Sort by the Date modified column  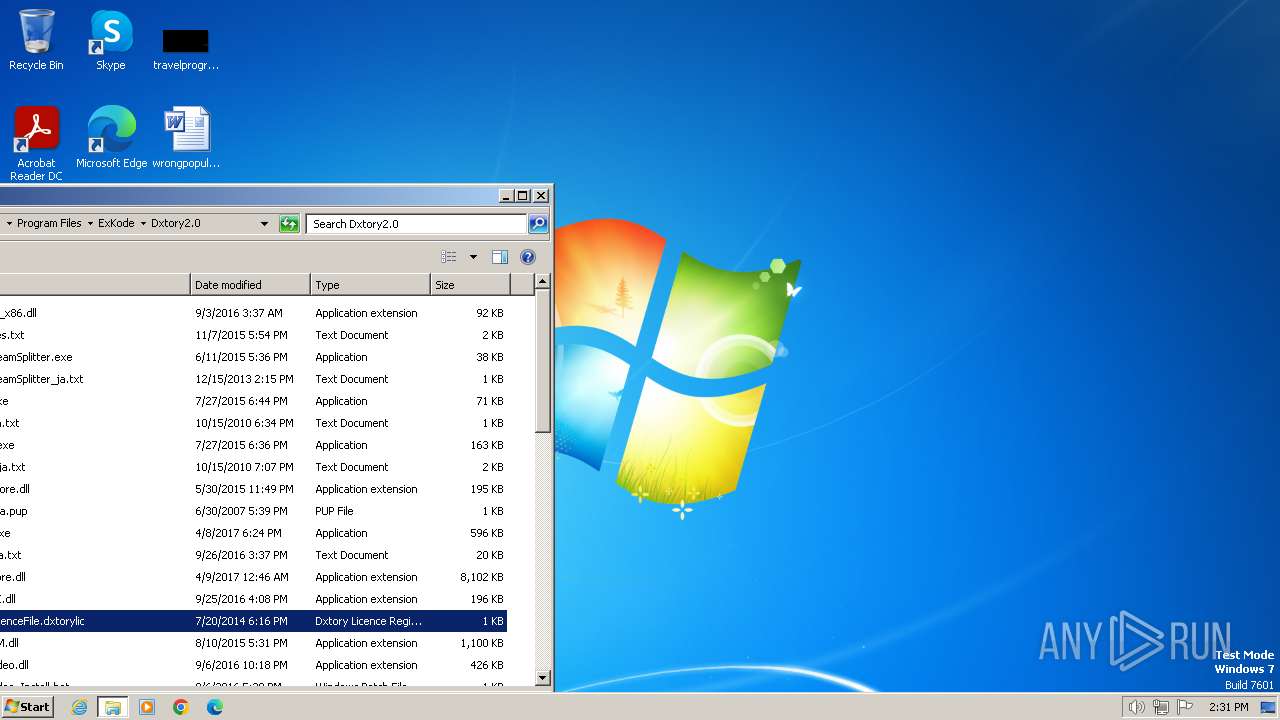250,285
